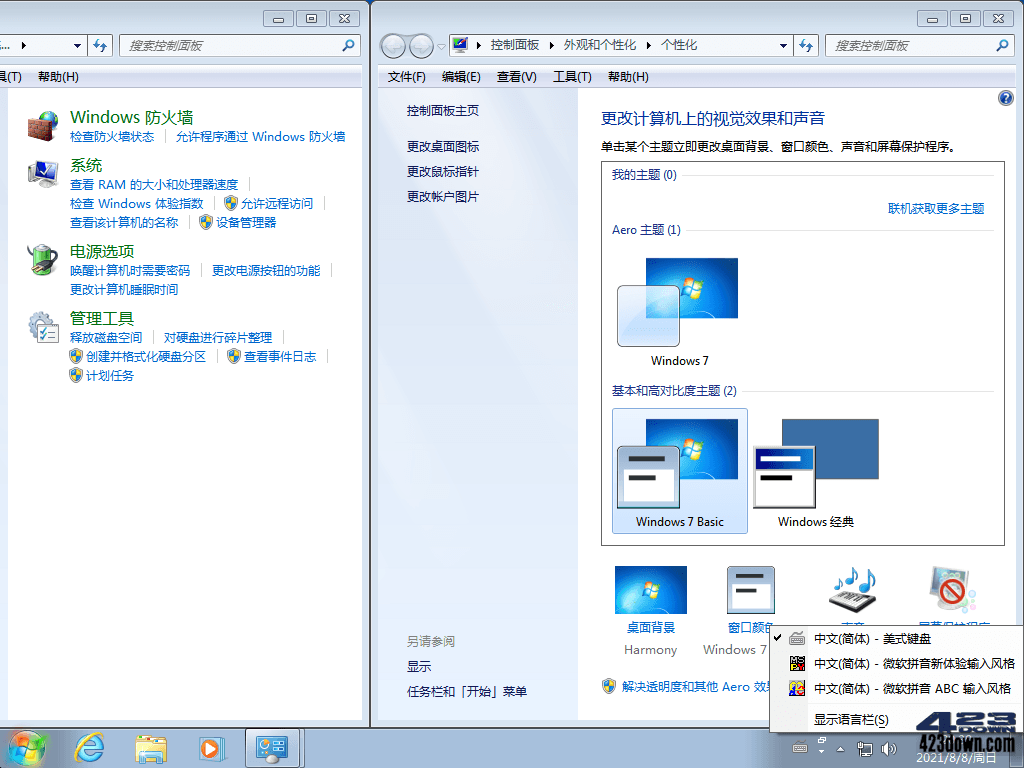Screen dimensions: 1024x768
Task: Click 解决透明度和其他 Aero 效果 link
Action: 696,686
